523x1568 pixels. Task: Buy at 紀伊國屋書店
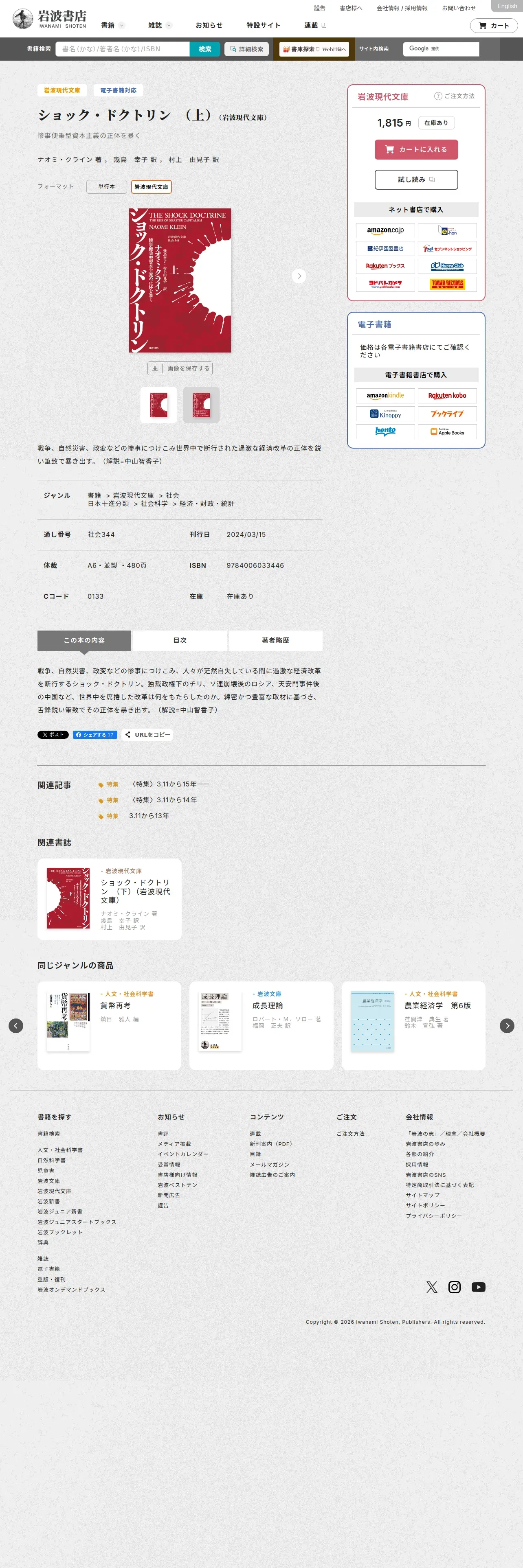click(x=385, y=248)
